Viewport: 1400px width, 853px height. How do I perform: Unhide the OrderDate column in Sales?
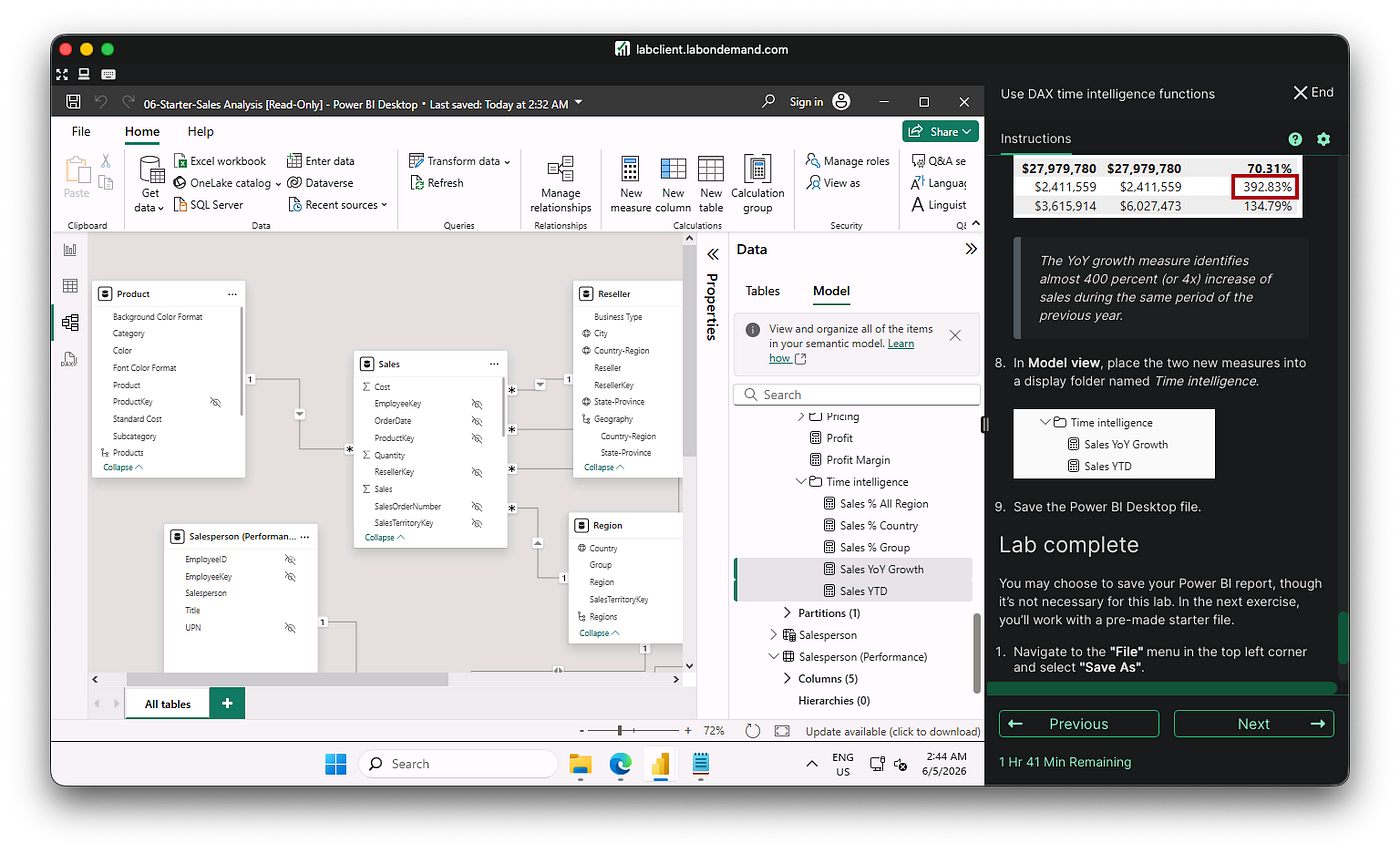click(x=477, y=421)
